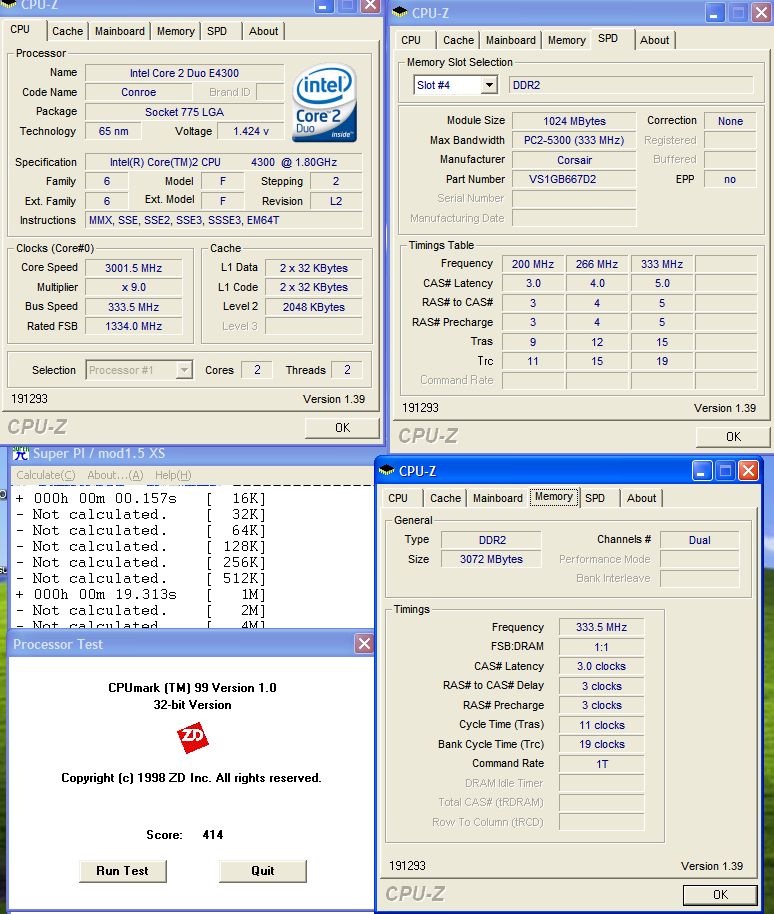Open SPD tab in the CPU window

[217, 31]
